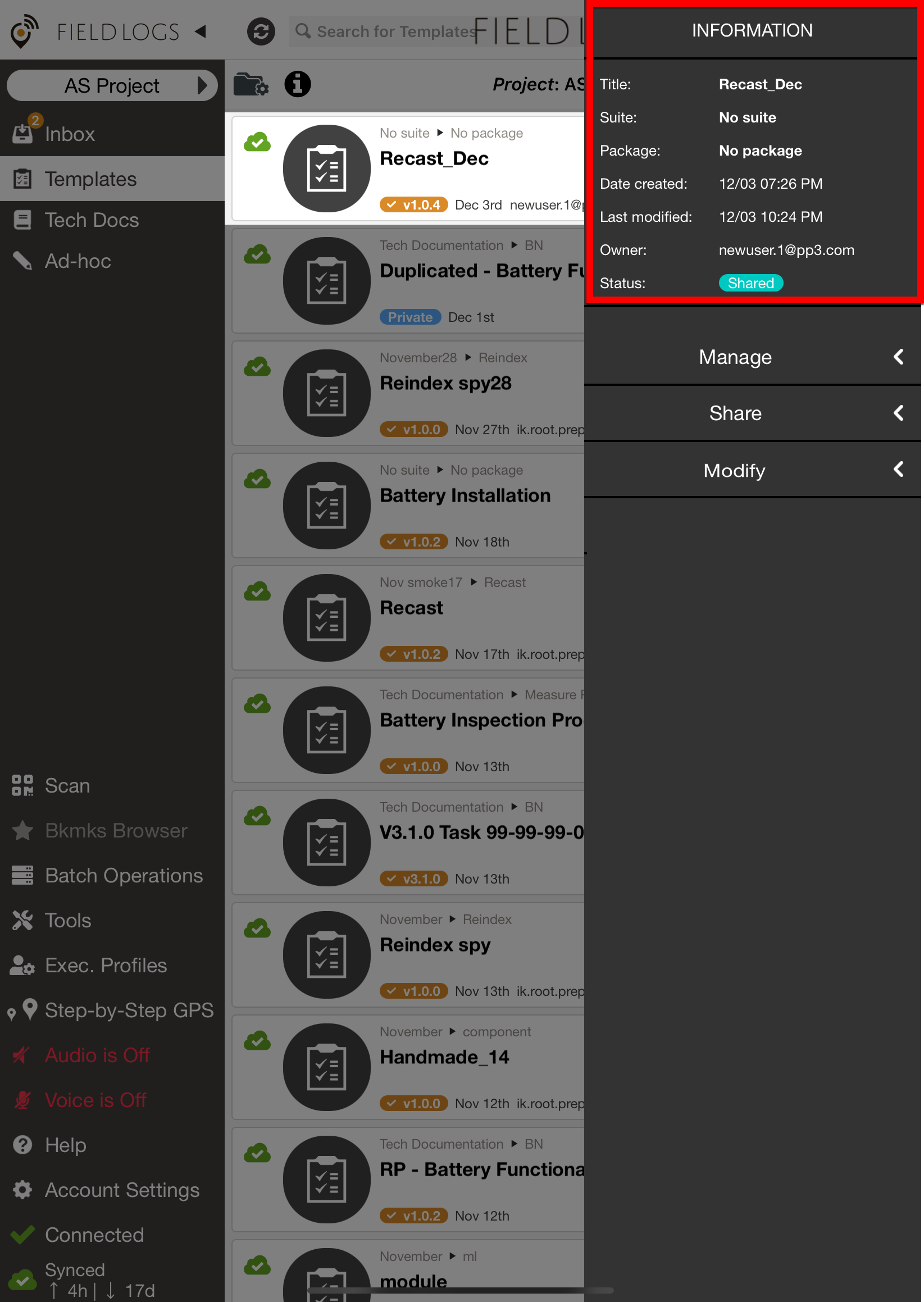Open Batch Operations
The height and width of the screenshot is (1302, 924).
coord(124,875)
